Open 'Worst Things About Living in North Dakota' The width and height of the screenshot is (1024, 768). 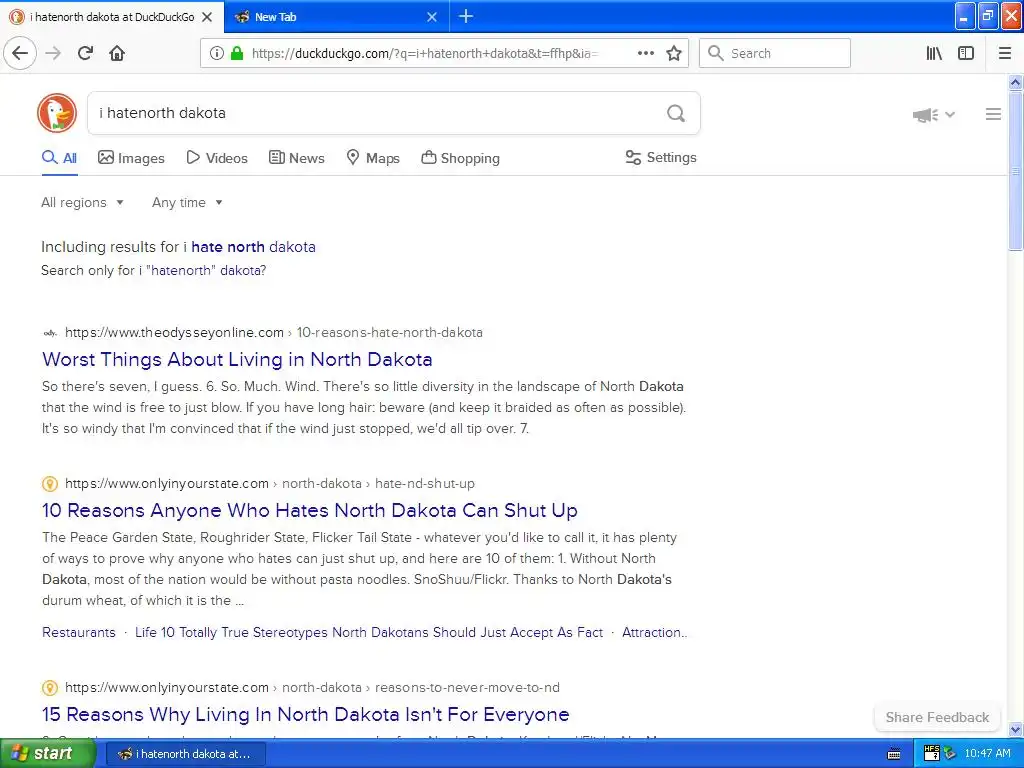(x=237, y=360)
